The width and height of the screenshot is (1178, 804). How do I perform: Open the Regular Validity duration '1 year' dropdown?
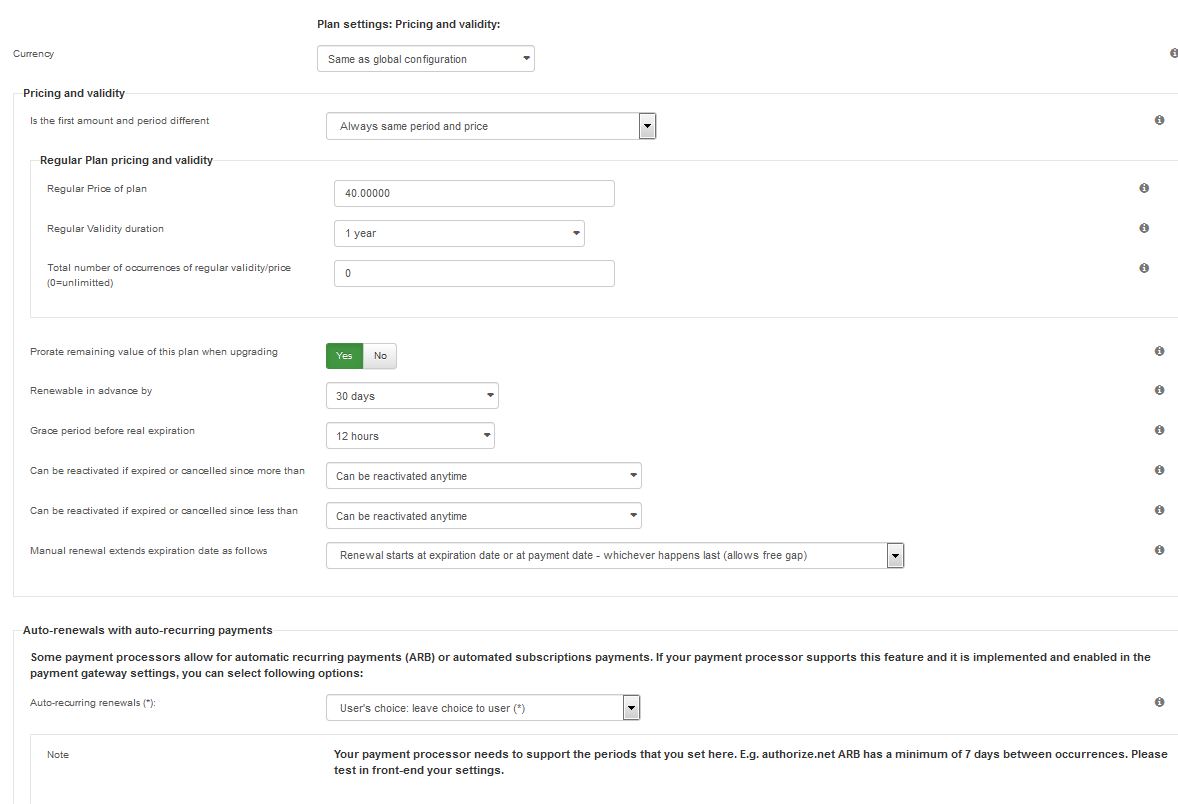tap(459, 233)
